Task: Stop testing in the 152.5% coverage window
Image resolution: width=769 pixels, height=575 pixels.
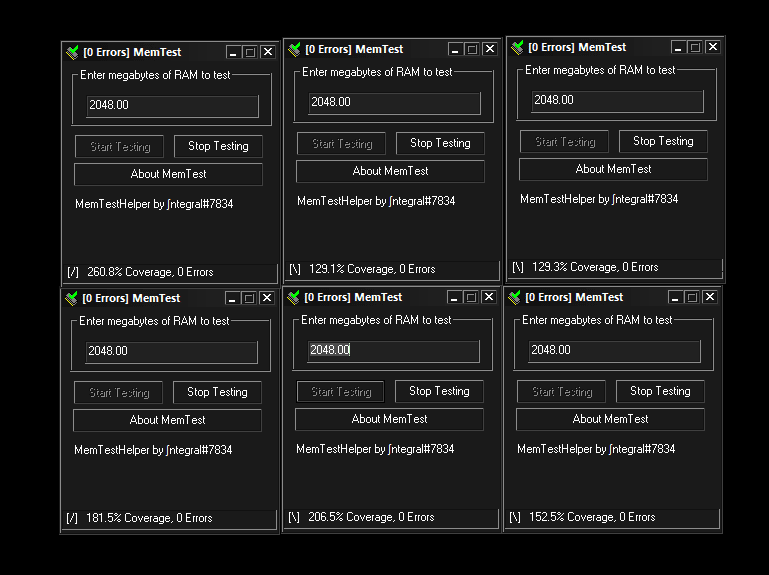Action: click(x=660, y=391)
